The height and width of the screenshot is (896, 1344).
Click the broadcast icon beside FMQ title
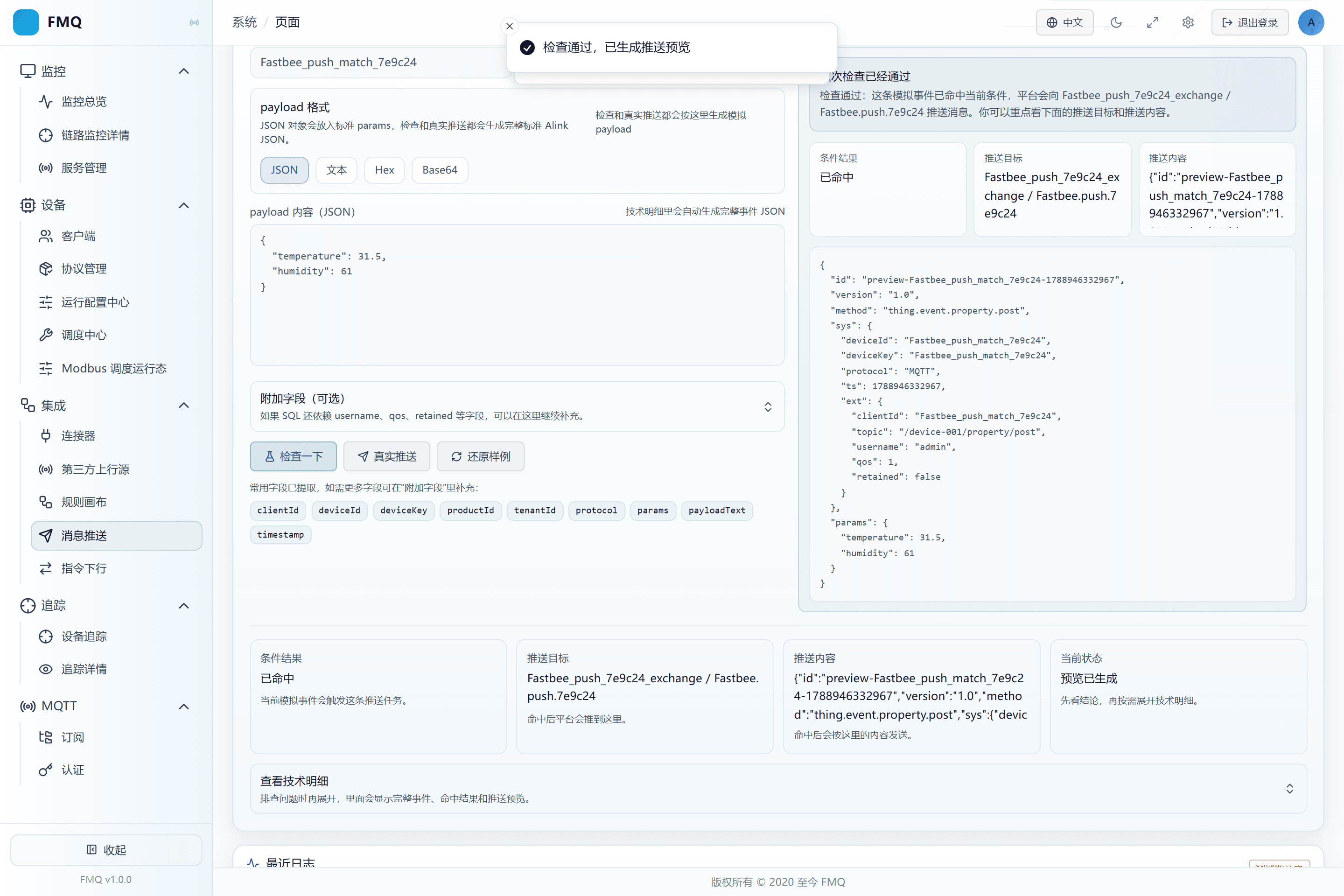[x=194, y=23]
